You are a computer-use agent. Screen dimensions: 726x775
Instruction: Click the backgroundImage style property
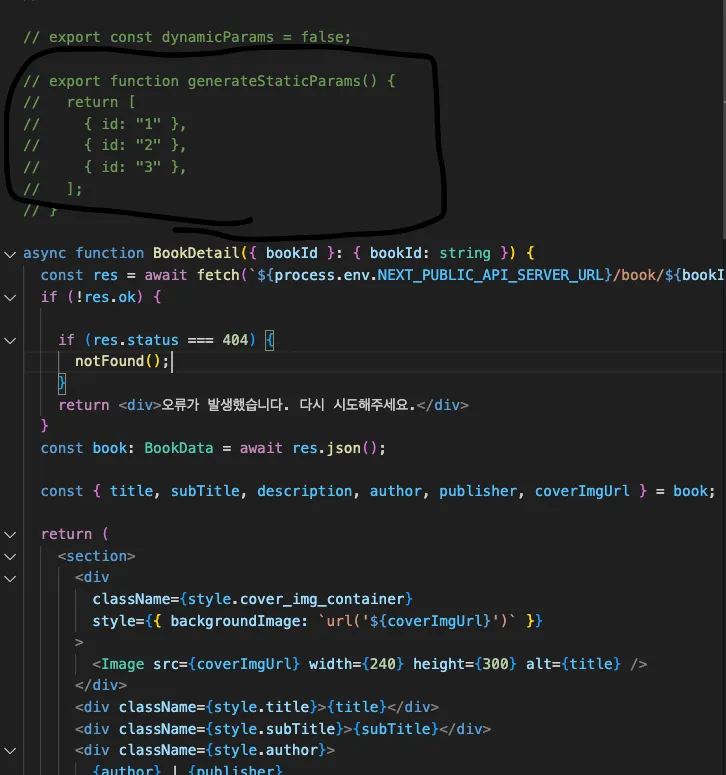(x=235, y=621)
